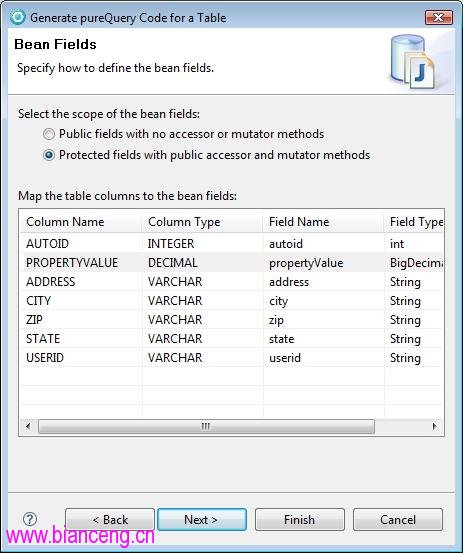Go back with the Back button
The image size is (463, 553).
tap(110, 519)
